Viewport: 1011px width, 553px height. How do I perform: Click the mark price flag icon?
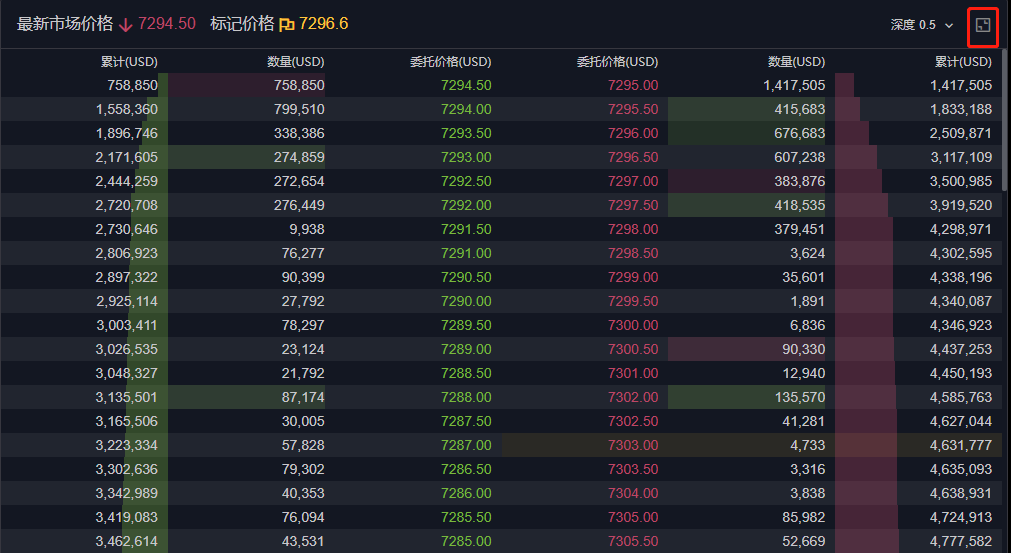287,24
